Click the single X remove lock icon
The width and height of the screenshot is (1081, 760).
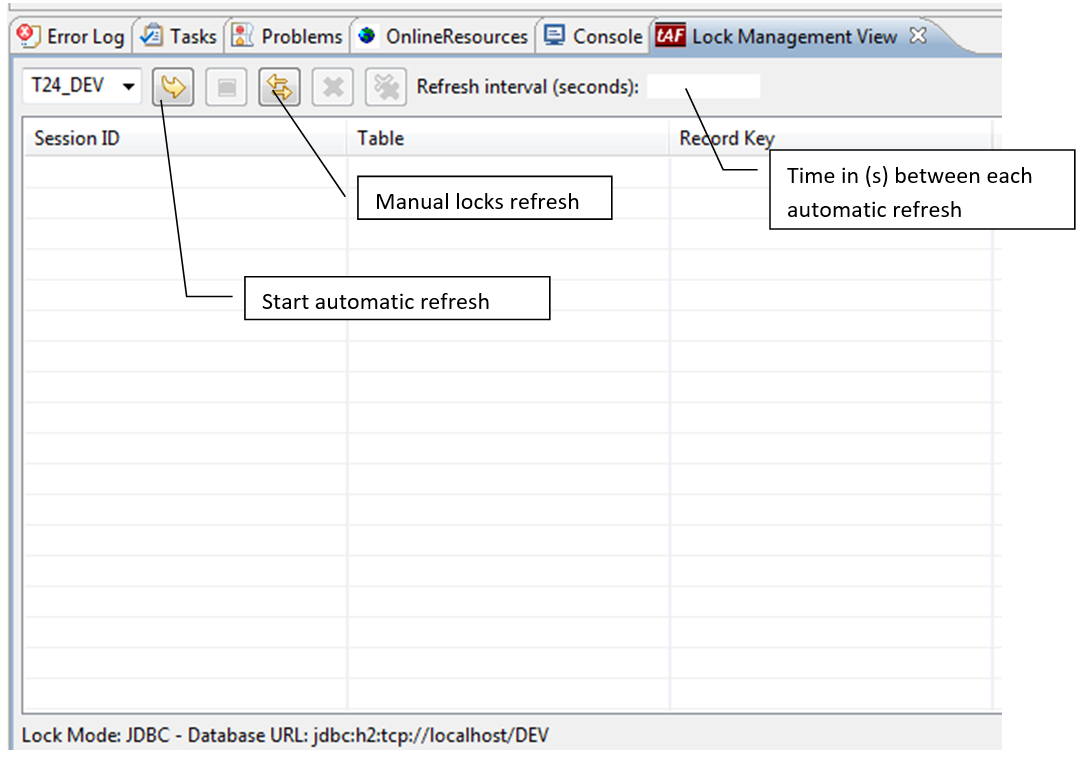pyautogui.click(x=332, y=88)
